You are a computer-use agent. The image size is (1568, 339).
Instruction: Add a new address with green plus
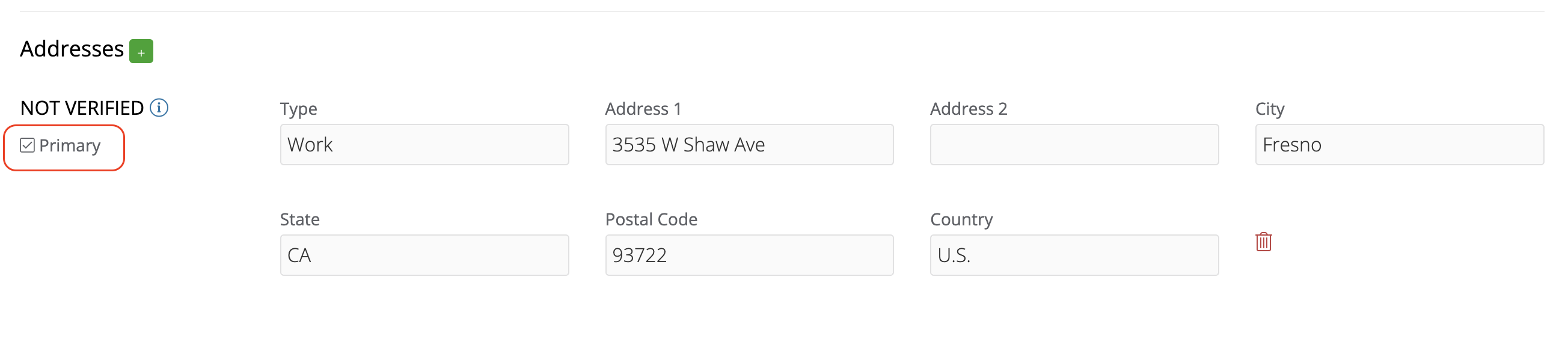point(141,51)
